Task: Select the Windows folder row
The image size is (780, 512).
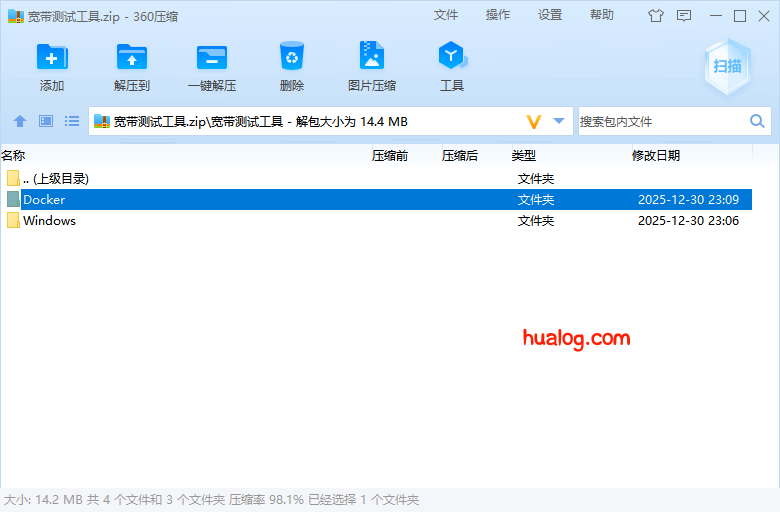Action: pos(376,220)
